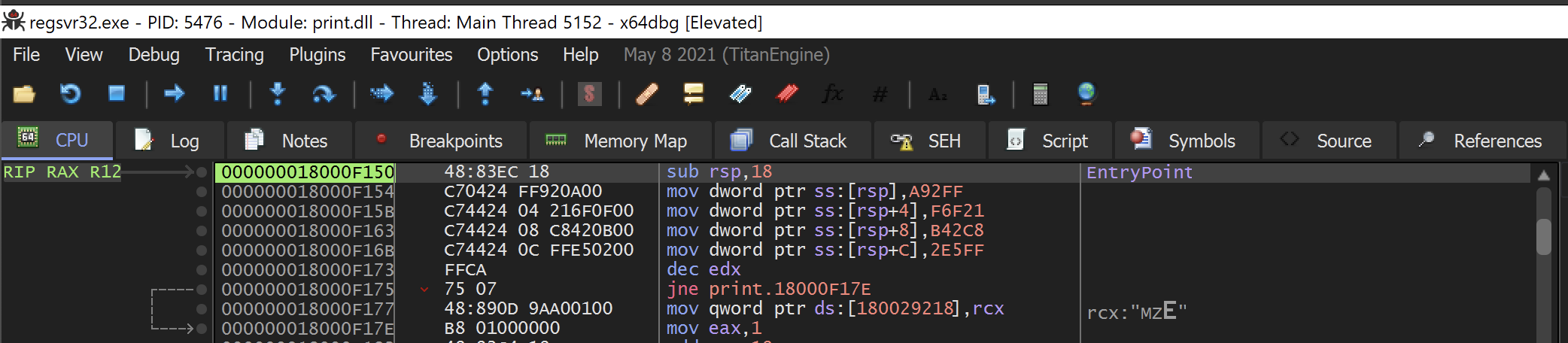This screenshot has width=1568, height=343.
Task: Click the disassembly scrollbar up arrow
Action: (x=1543, y=175)
